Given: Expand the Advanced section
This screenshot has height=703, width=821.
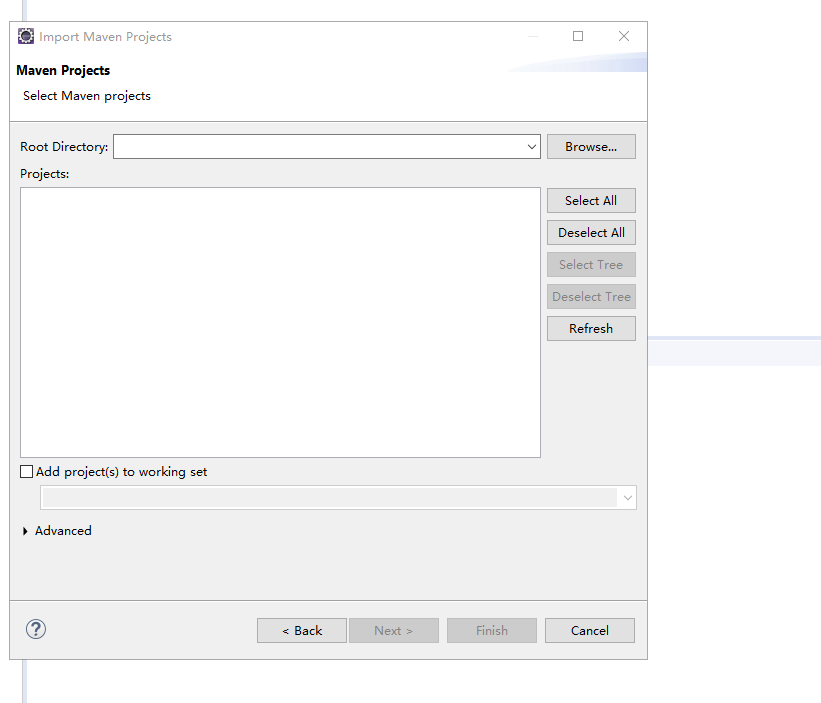Looking at the screenshot, I should tap(25, 531).
